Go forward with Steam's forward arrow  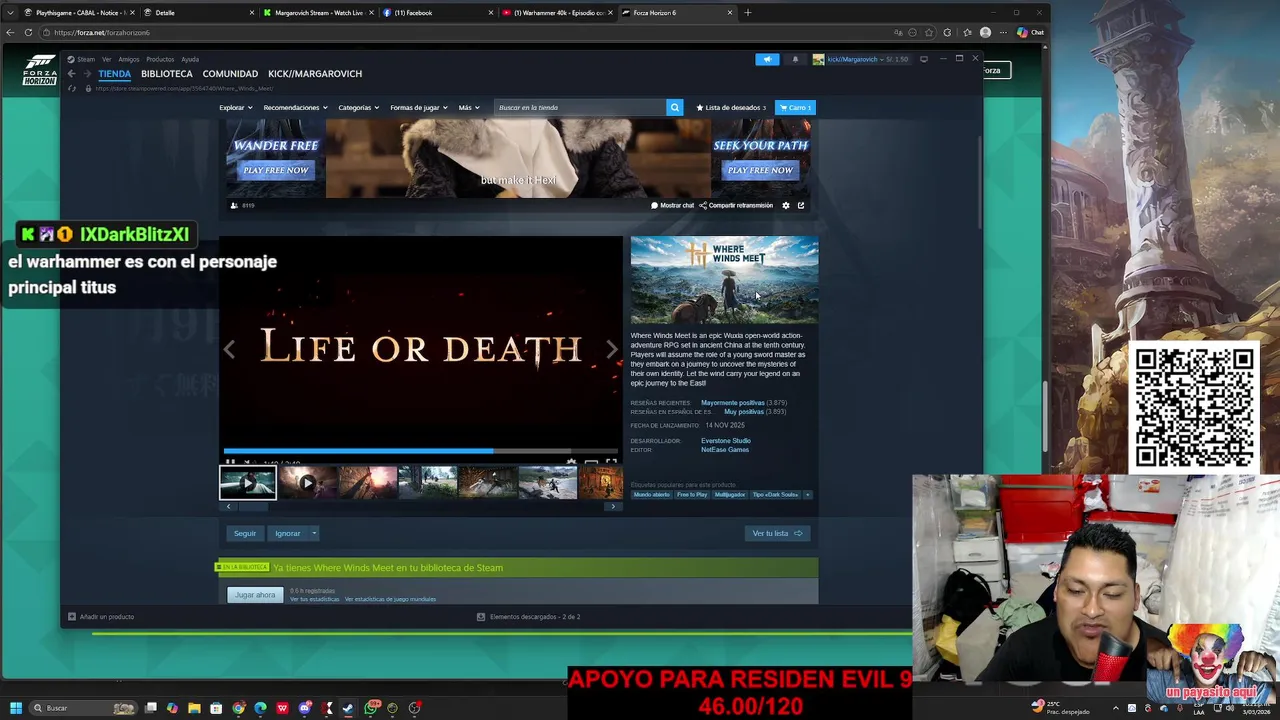(86, 74)
